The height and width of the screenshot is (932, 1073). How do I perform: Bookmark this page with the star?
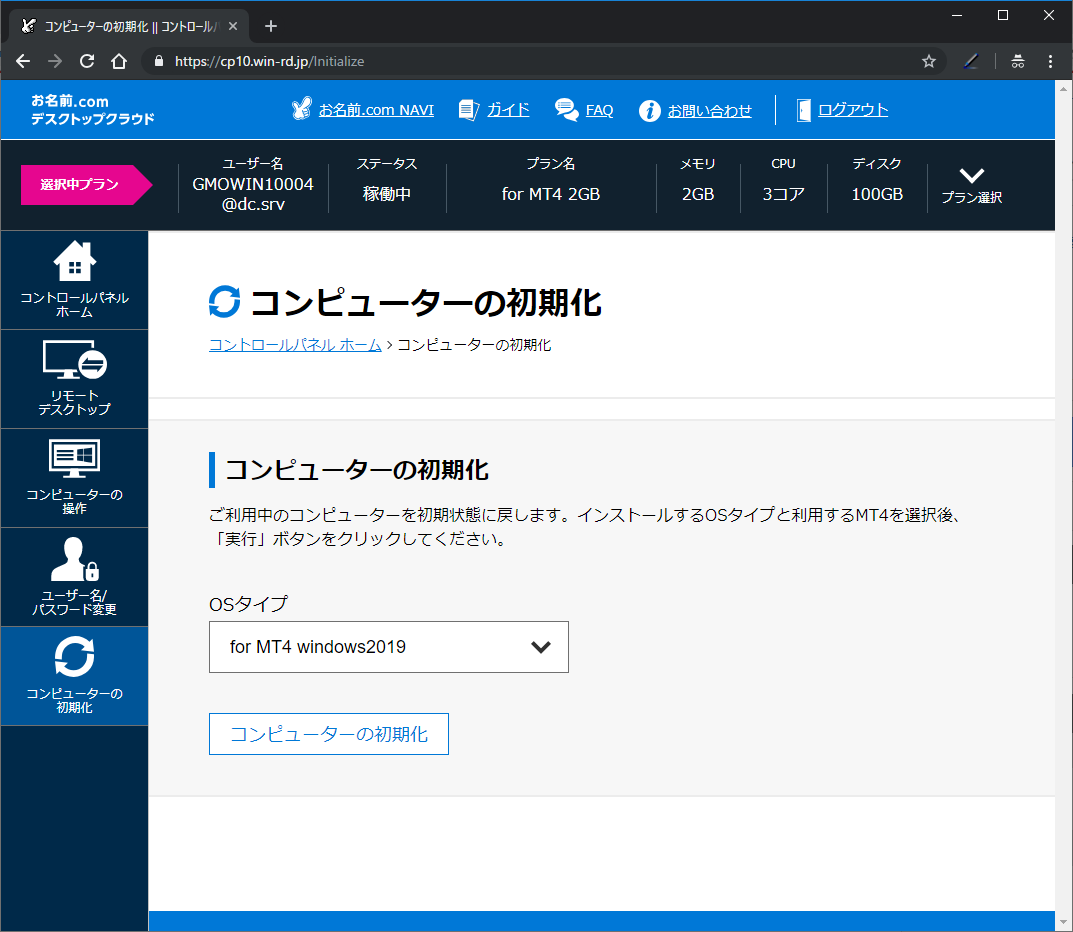(929, 62)
